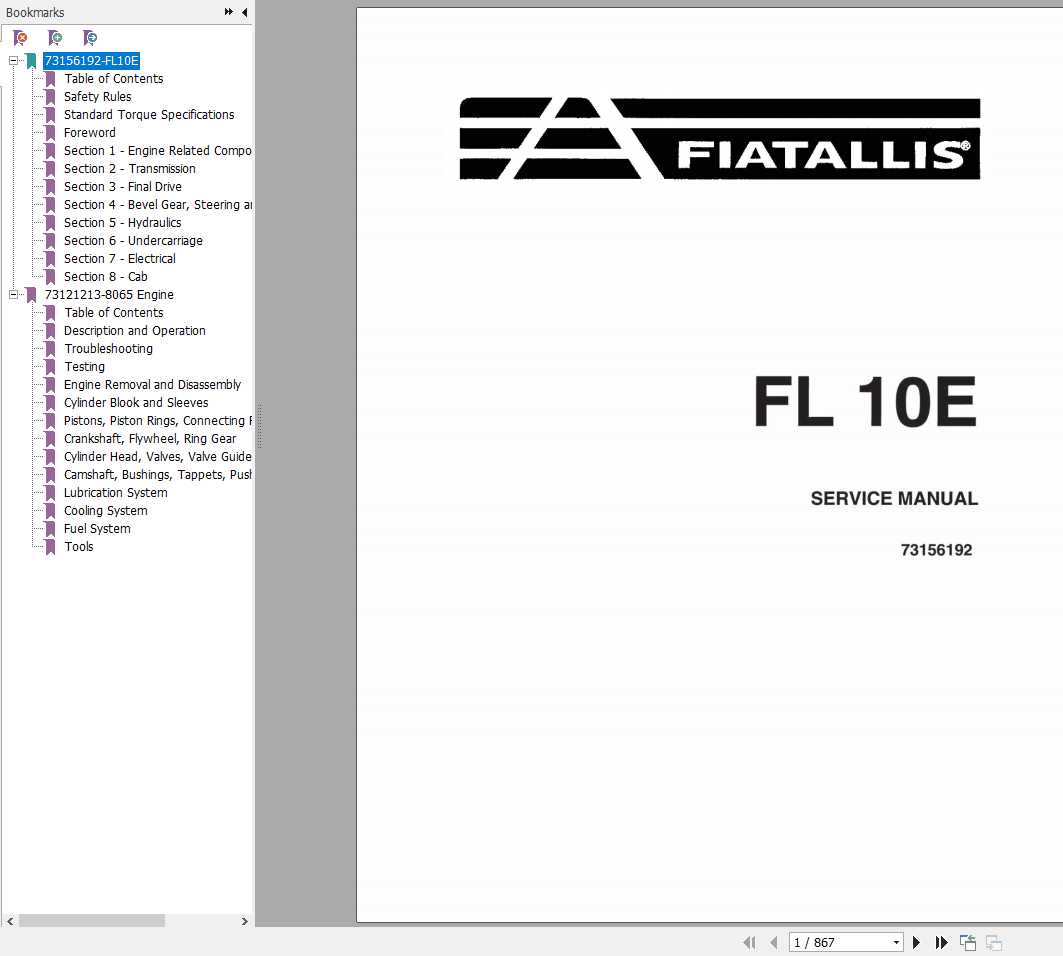The height and width of the screenshot is (956, 1063).
Task: Delete the selected bookmark using red X flag icon
Action: (x=18, y=37)
